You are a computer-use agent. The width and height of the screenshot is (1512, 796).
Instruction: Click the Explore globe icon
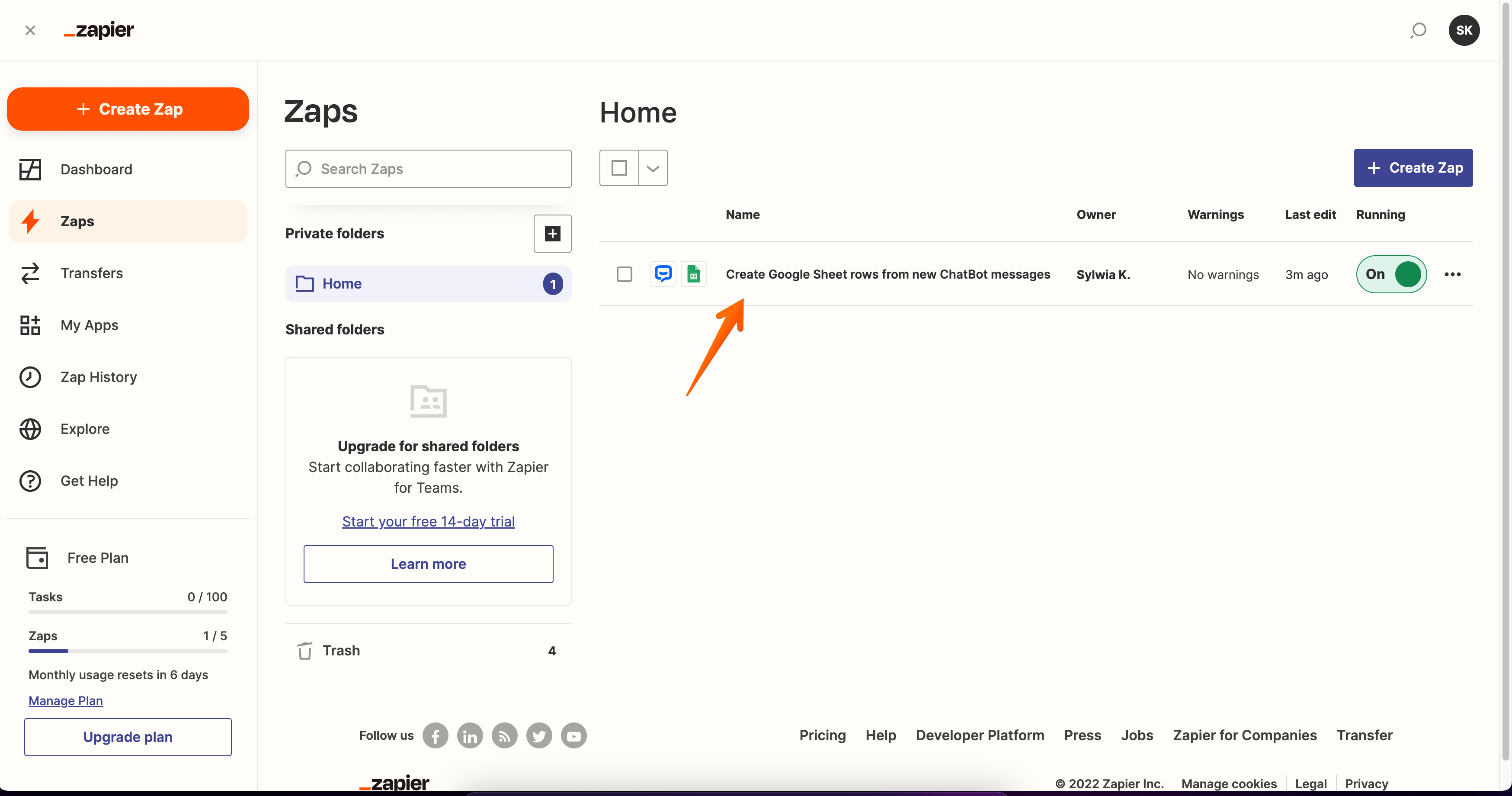30,429
